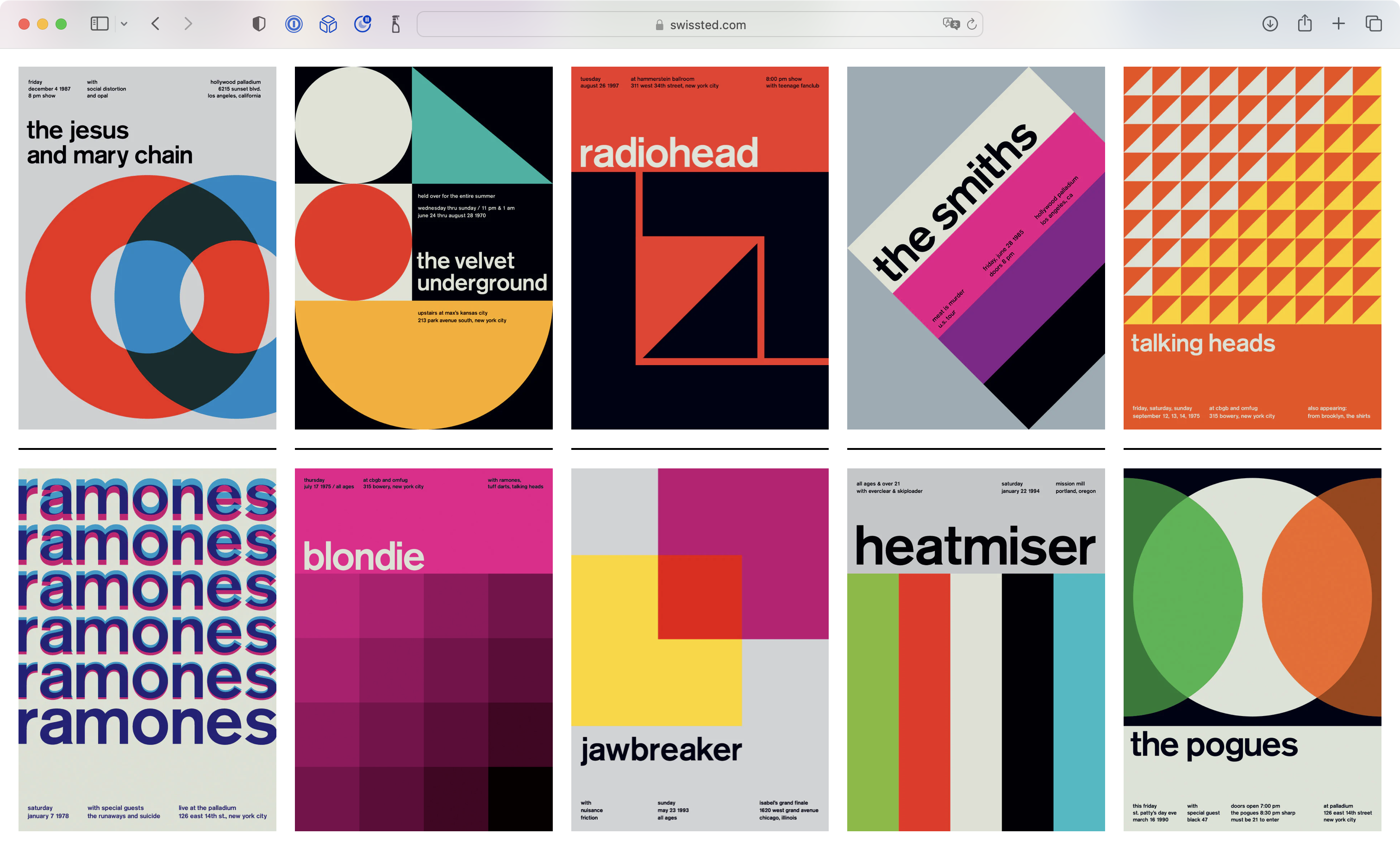Open the Share menu
The height and width of the screenshot is (847, 1400).
(x=1305, y=24)
